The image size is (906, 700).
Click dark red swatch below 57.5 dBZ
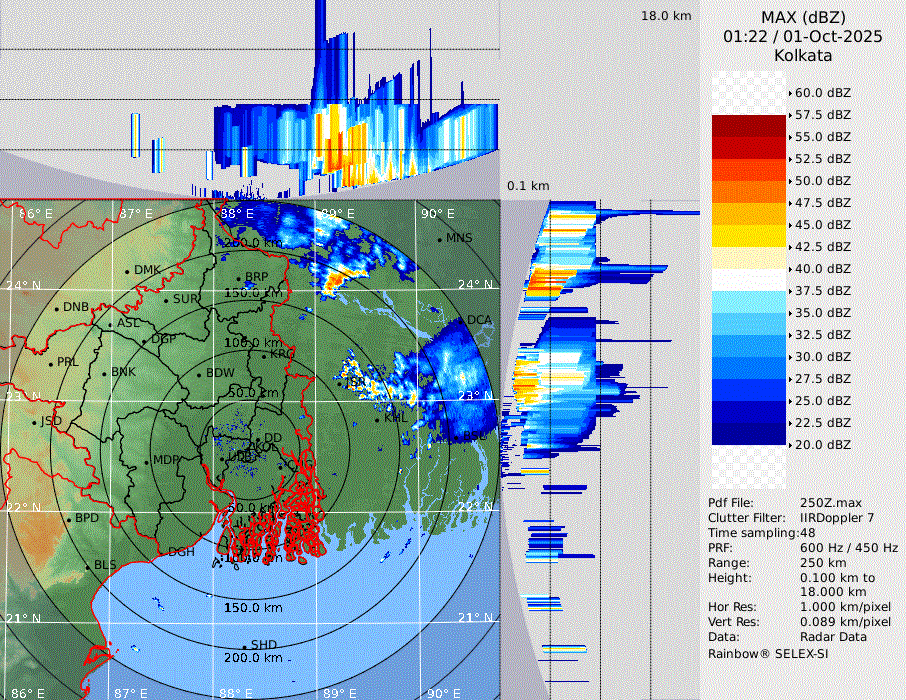[749, 126]
